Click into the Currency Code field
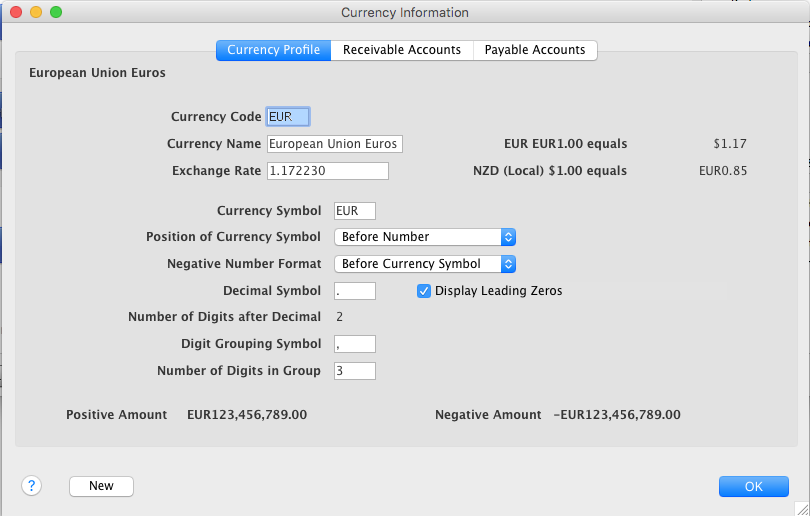The height and width of the screenshot is (516, 810). (x=288, y=117)
